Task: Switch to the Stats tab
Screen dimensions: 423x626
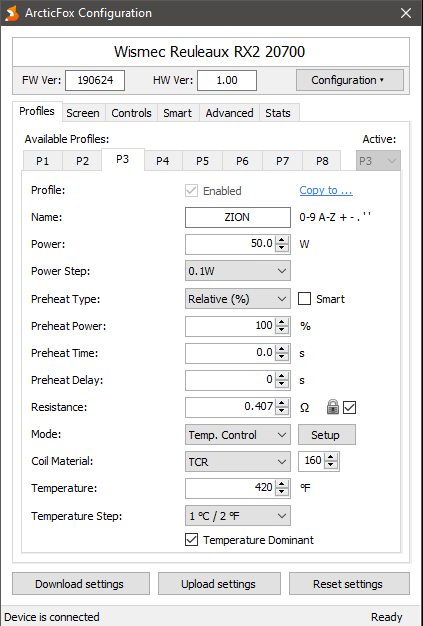Action: pyautogui.click(x=278, y=113)
